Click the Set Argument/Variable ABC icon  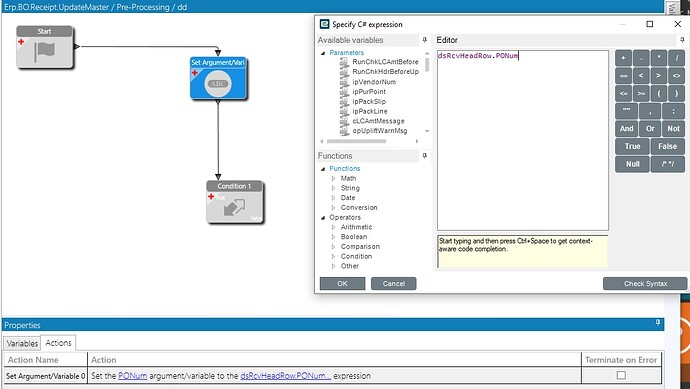(218, 84)
